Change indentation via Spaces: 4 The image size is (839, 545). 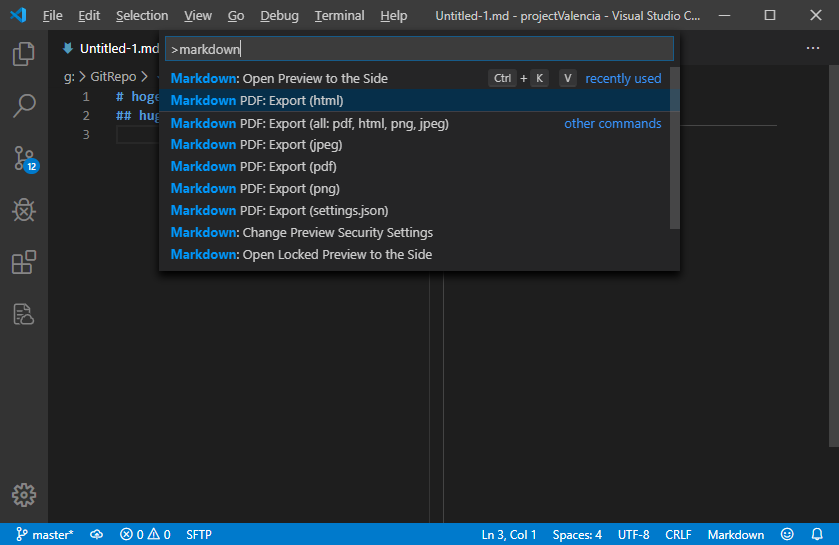577,534
